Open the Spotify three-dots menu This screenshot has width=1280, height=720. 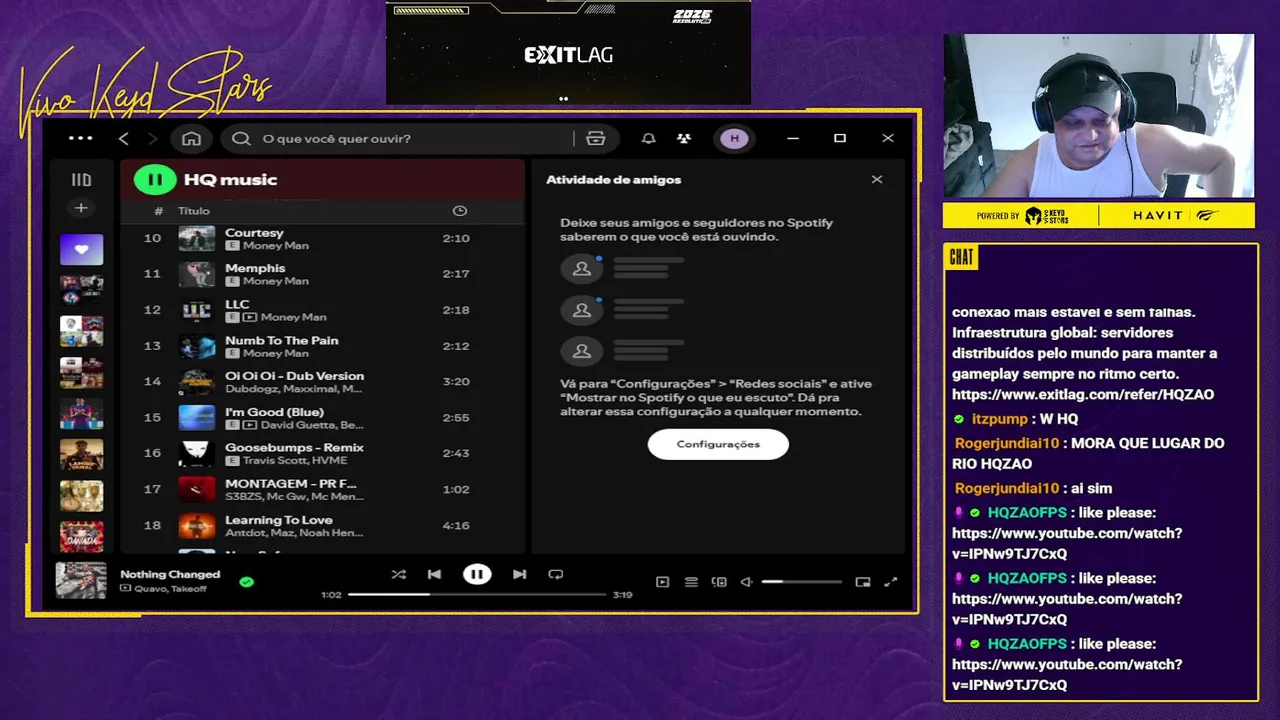click(x=81, y=139)
